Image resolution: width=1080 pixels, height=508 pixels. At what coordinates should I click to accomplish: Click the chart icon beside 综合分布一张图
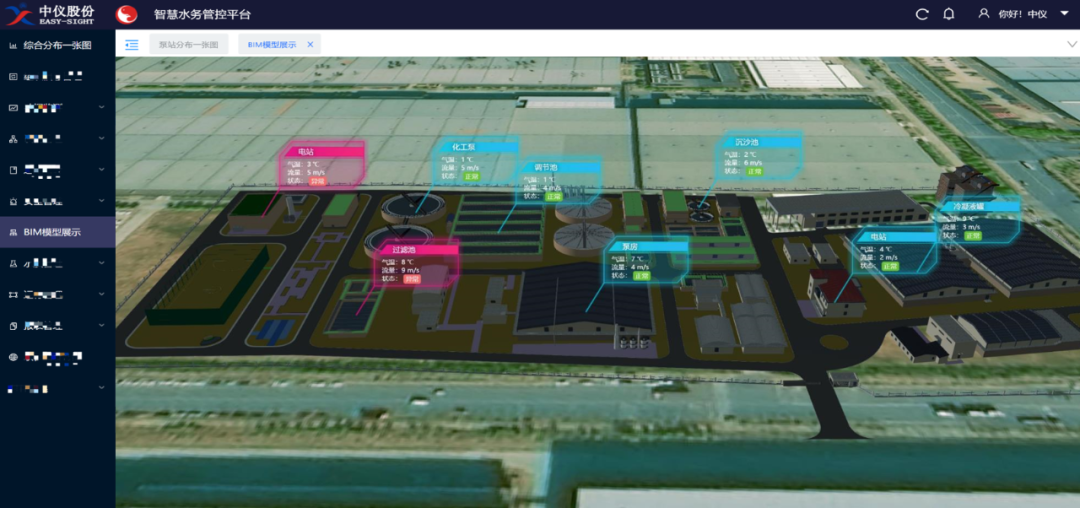click(13, 45)
